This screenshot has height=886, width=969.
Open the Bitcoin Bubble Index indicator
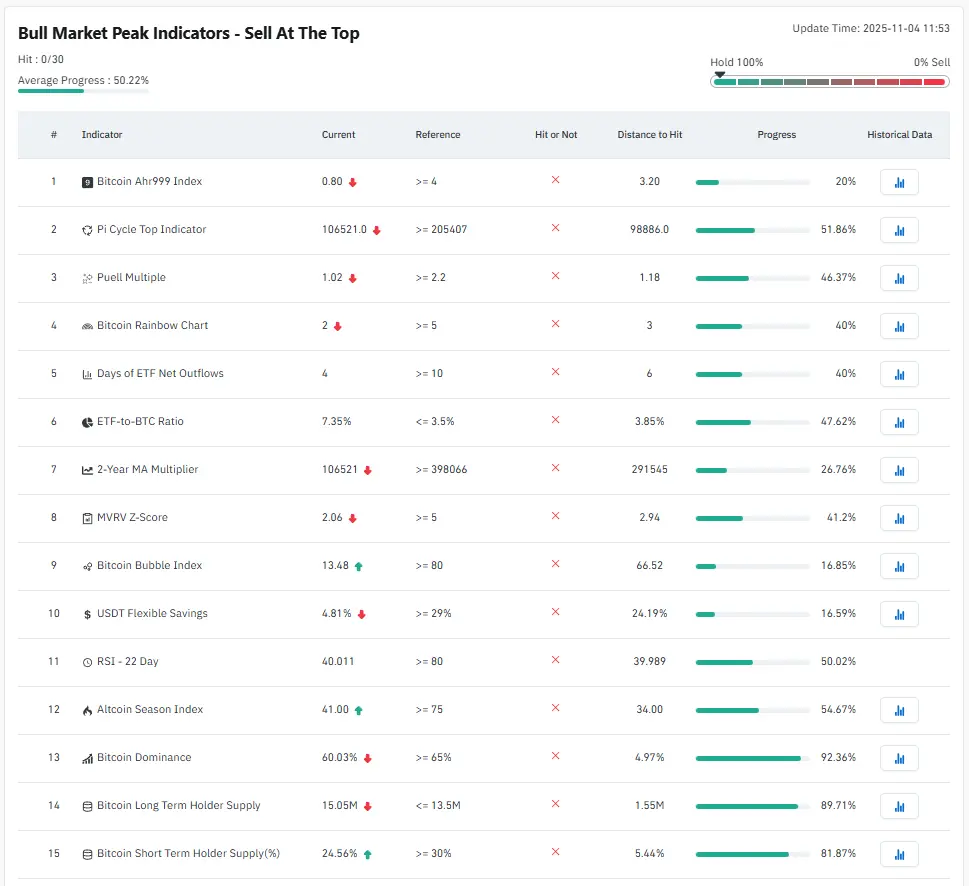point(149,566)
